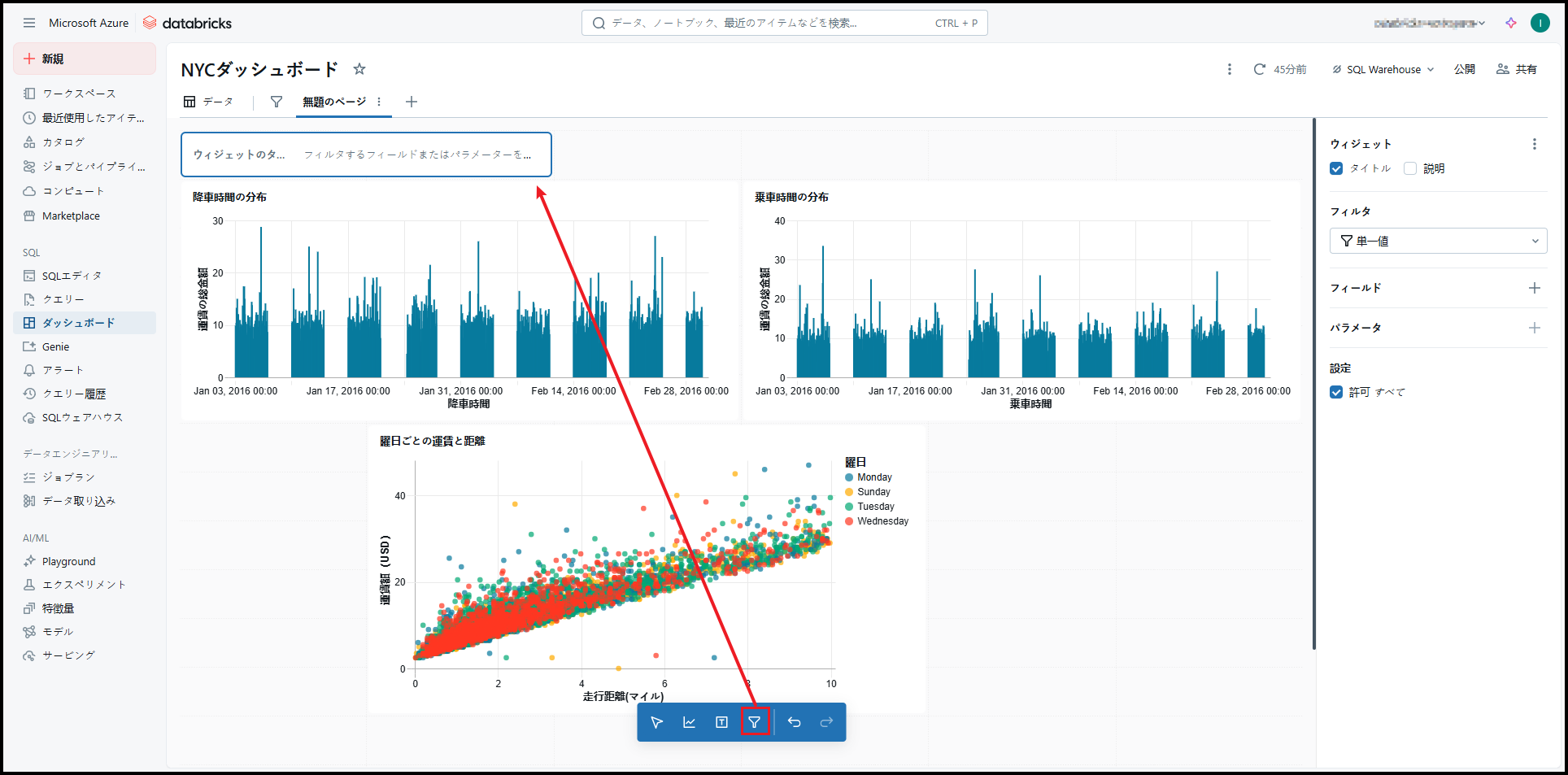Choose the text box tool icon
Screen dimensions: 1568x775
point(721,722)
